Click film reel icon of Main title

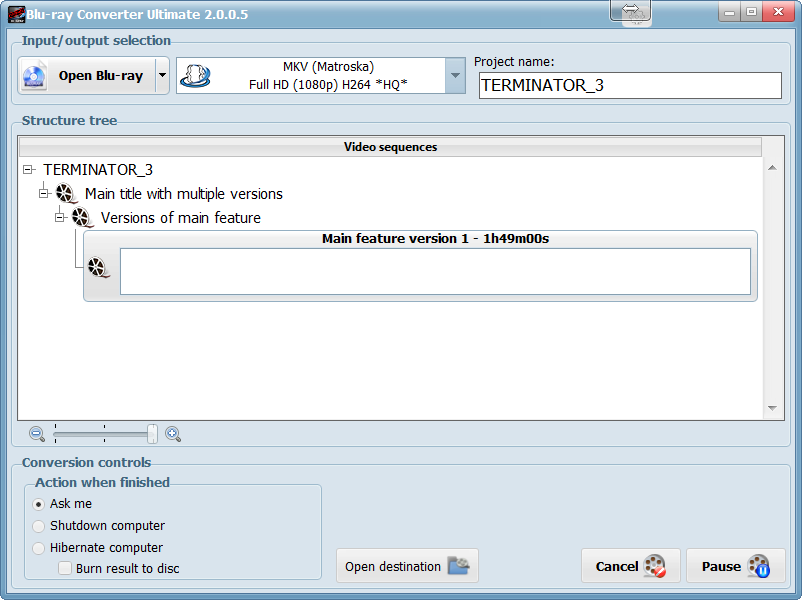(x=66, y=194)
